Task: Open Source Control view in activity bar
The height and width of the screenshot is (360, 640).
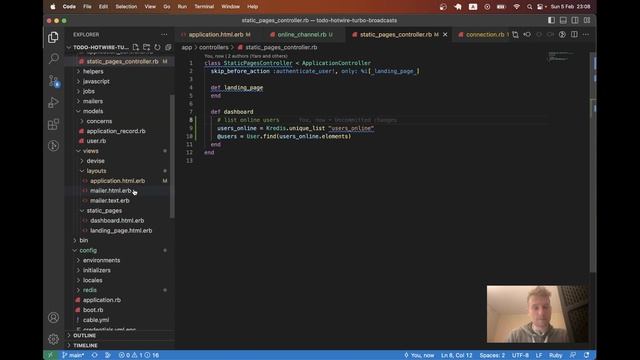Action: pyautogui.click(x=53, y=81)
